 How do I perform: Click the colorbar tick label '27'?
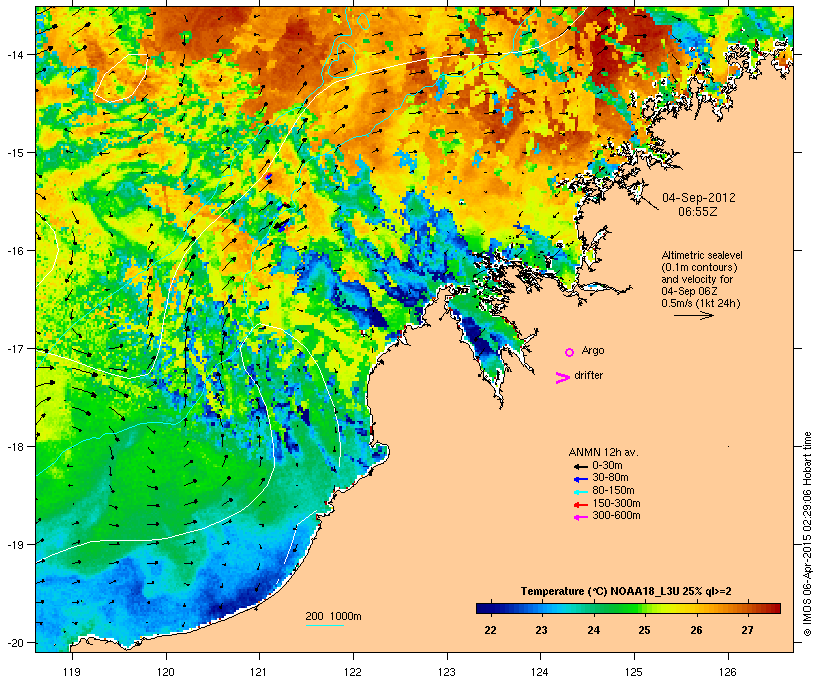point(747,630)
